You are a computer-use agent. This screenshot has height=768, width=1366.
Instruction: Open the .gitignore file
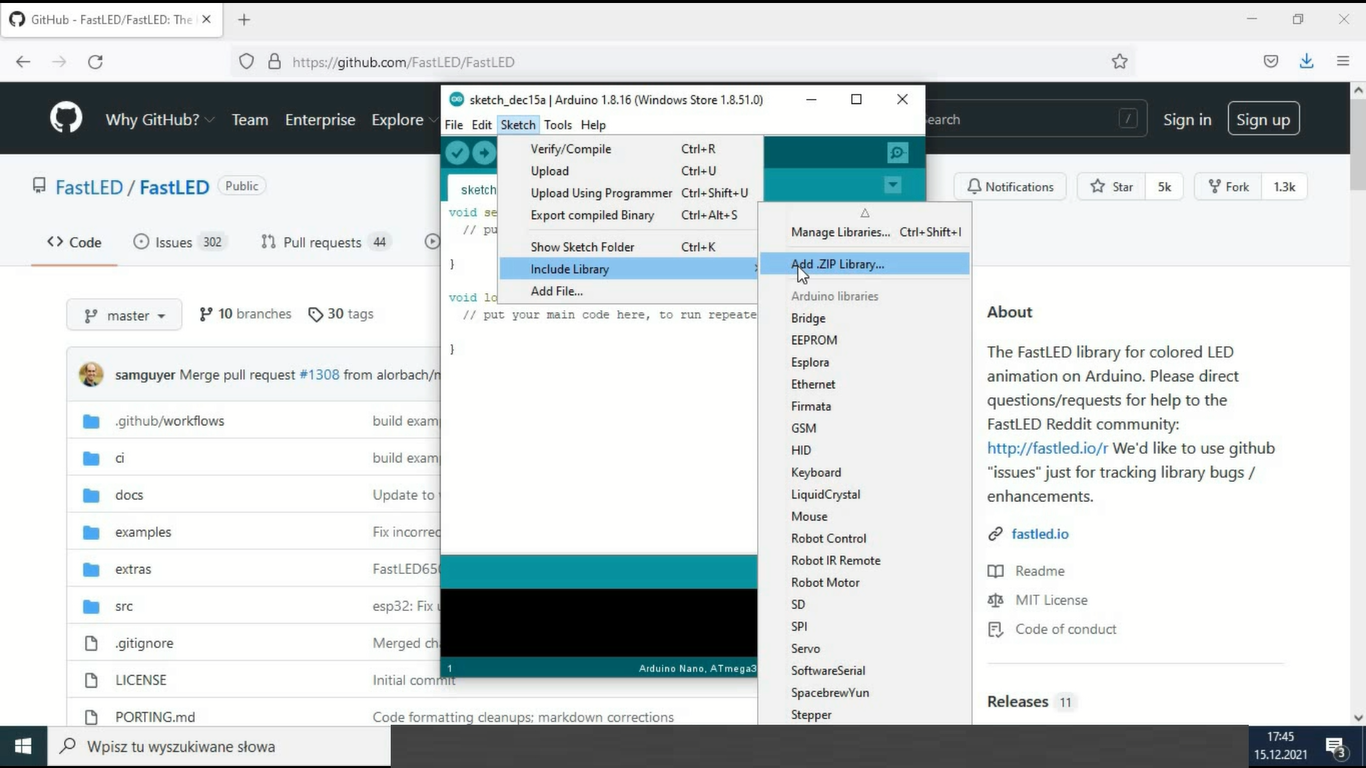point(144,643)
